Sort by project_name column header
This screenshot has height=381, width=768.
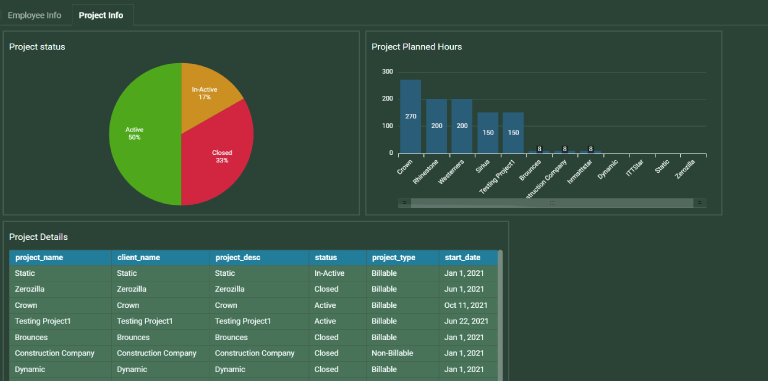click(x=60, y=258)
